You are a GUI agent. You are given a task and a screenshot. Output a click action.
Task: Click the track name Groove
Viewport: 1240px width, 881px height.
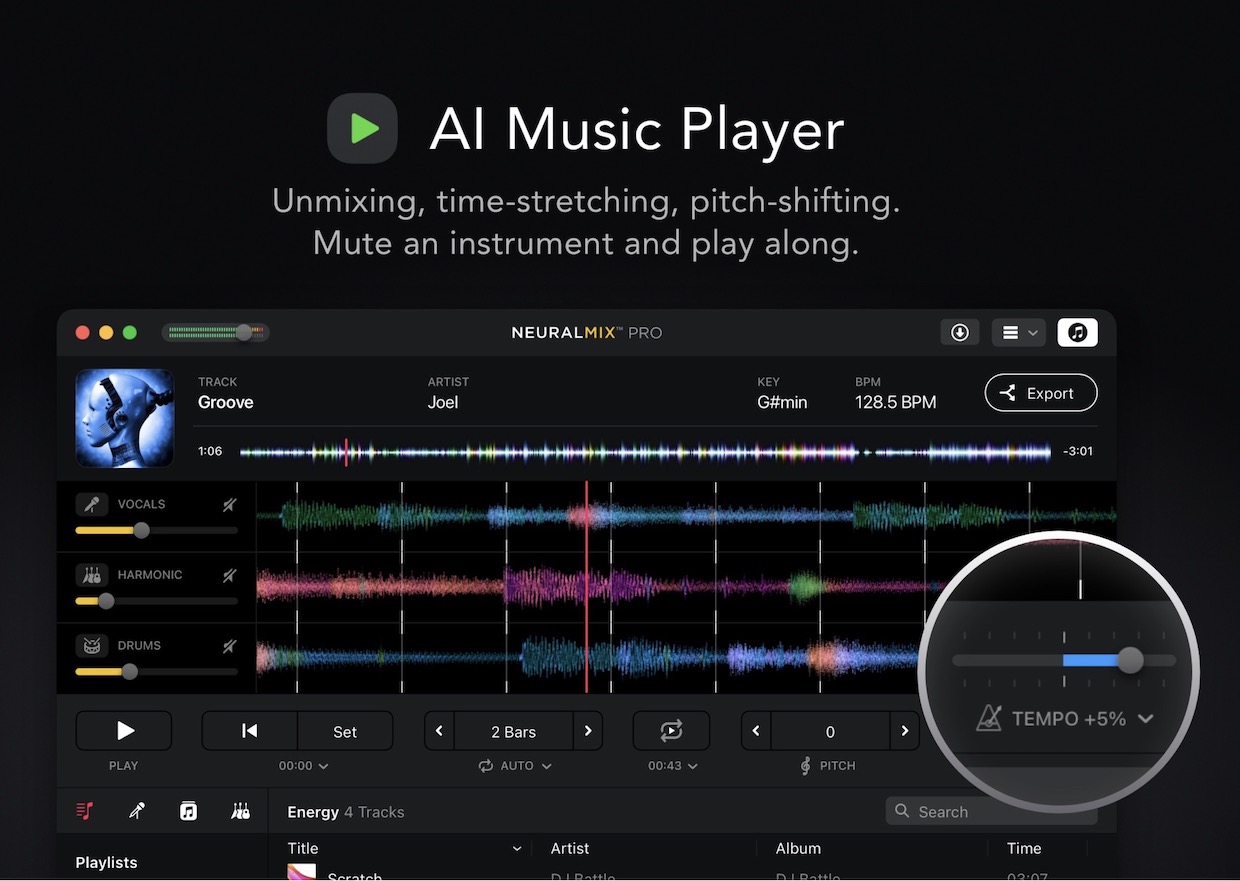226,402
